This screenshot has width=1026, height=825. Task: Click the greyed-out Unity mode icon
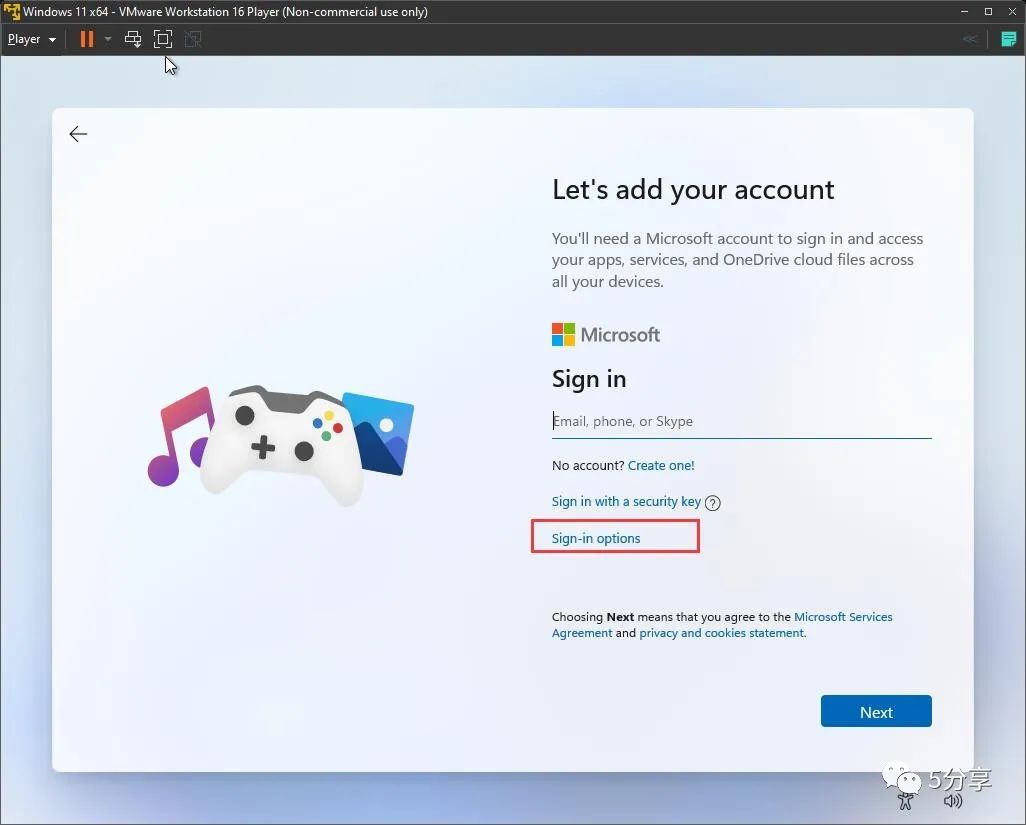click(193, 39)
